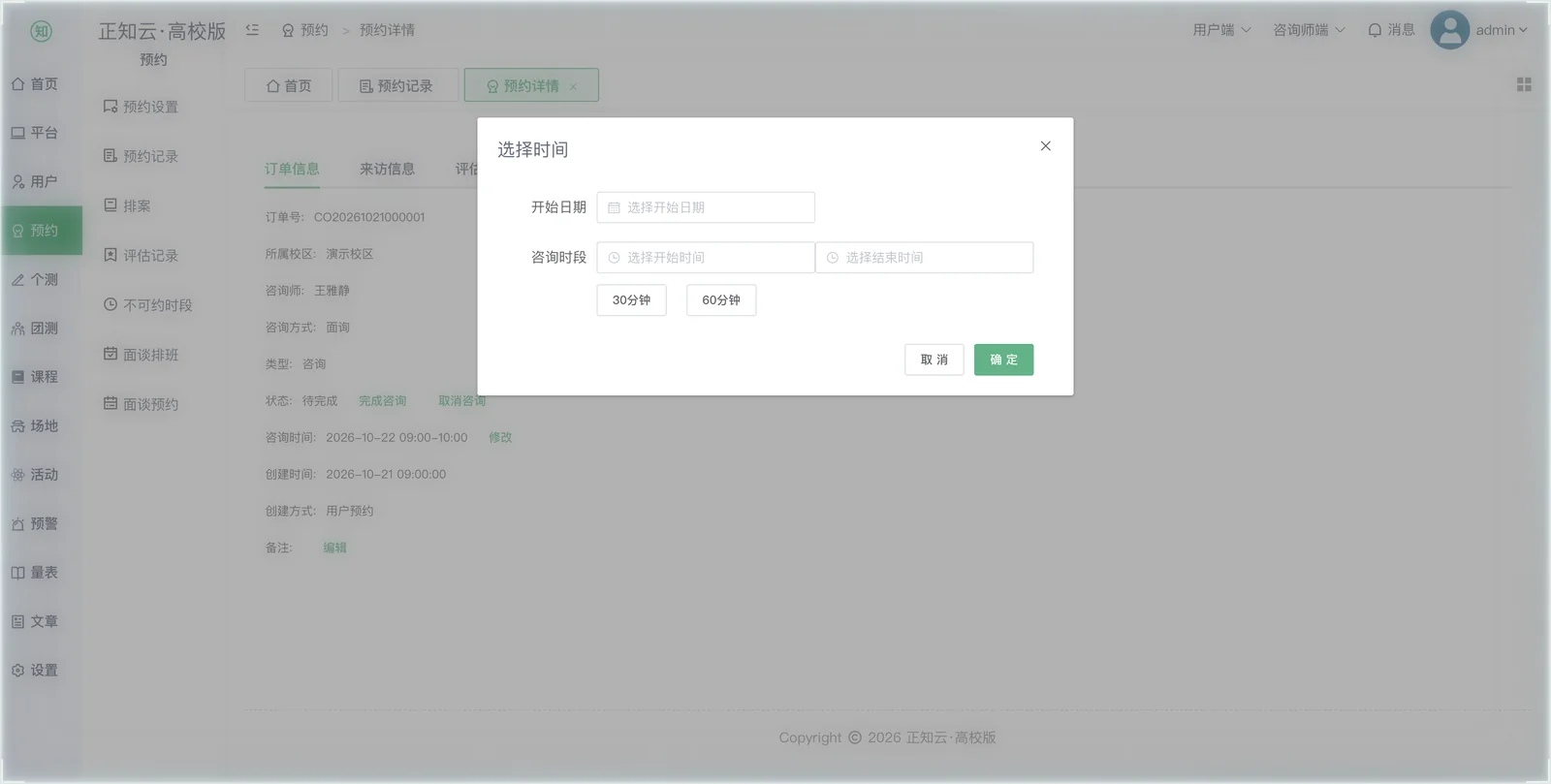The width and height of the screenshot is (1551, 784).
Task: Click the admin user avatar
Action: coord(1449,30)
